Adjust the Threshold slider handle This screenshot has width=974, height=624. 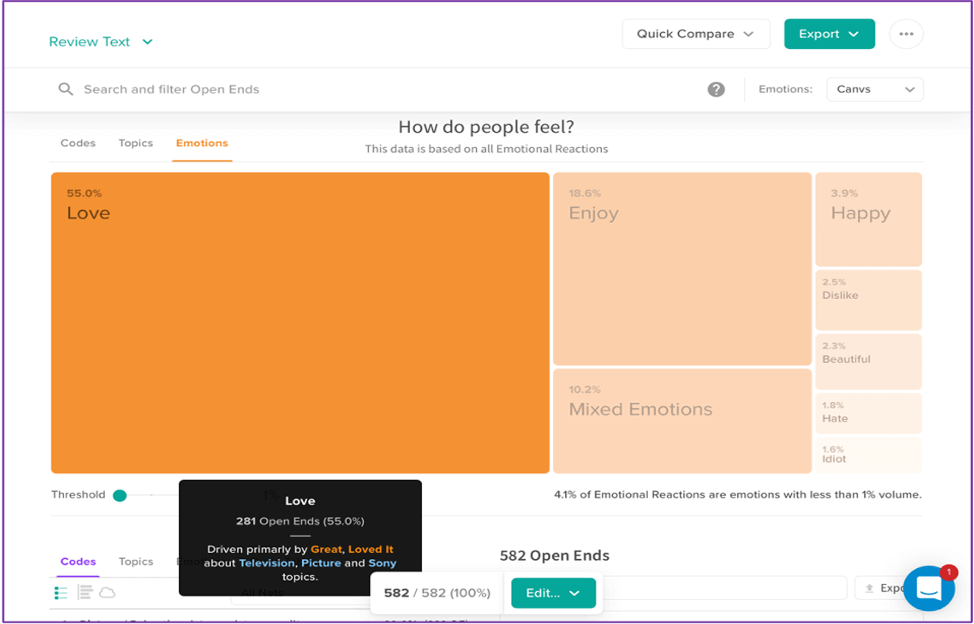click(x=120, y=495)
